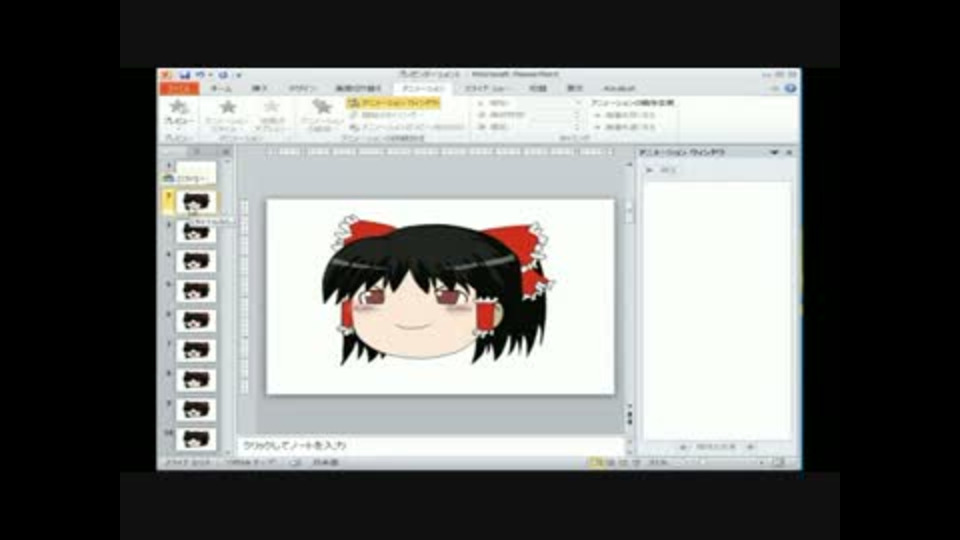Open the animation pane options arrow
The image size is (960, 540).
pos(774,152)
